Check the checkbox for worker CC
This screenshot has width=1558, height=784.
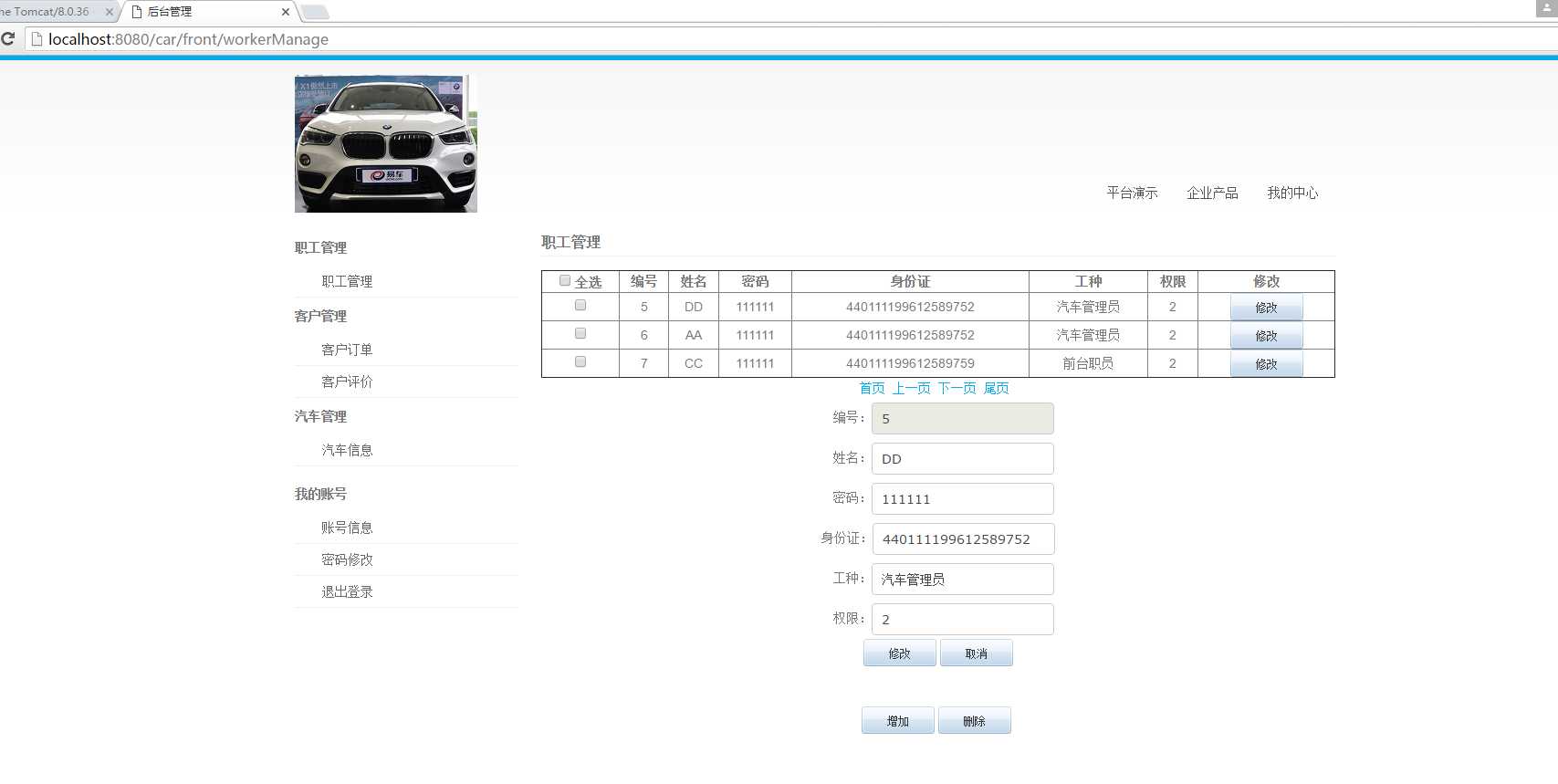point(580,361)
